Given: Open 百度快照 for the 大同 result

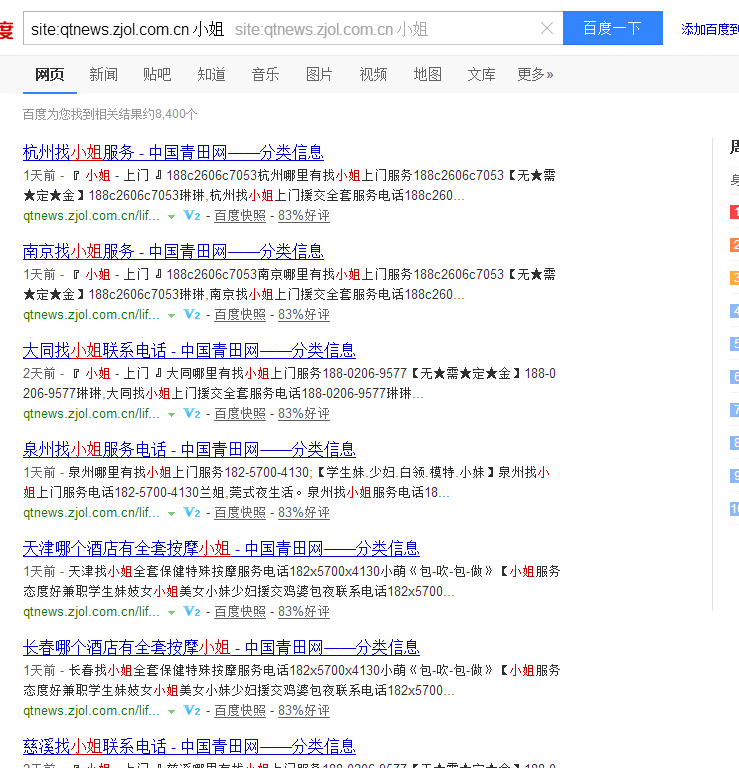Looking at the screenshot, I should pos(240,413).
